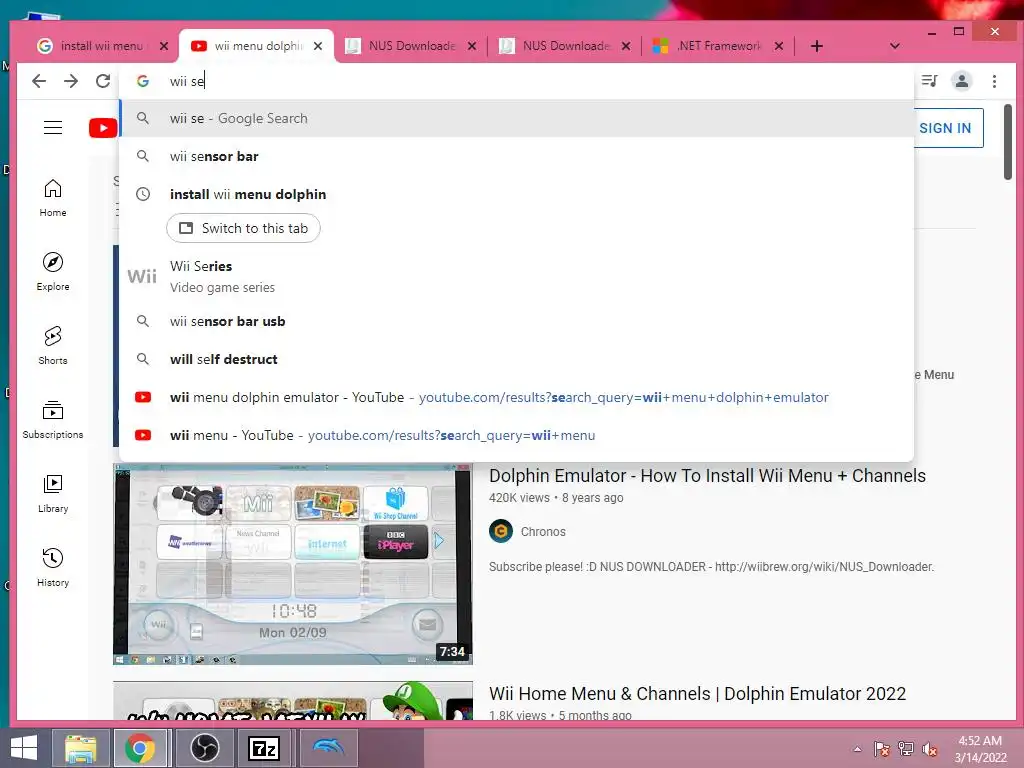Open OBS Studio from taskbar
1024x768 pixels.
pyautogui.click(x=204, y=748)
